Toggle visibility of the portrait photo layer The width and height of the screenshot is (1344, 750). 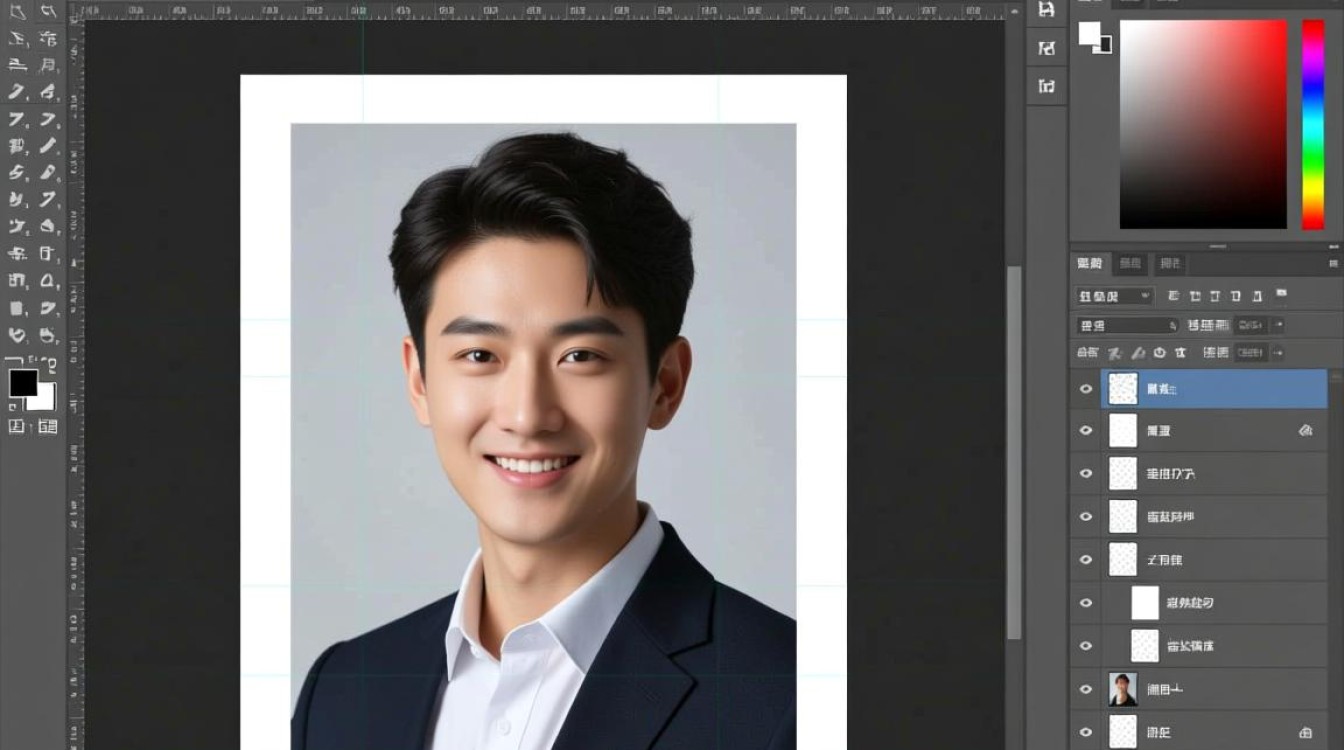click(1086, 689)
